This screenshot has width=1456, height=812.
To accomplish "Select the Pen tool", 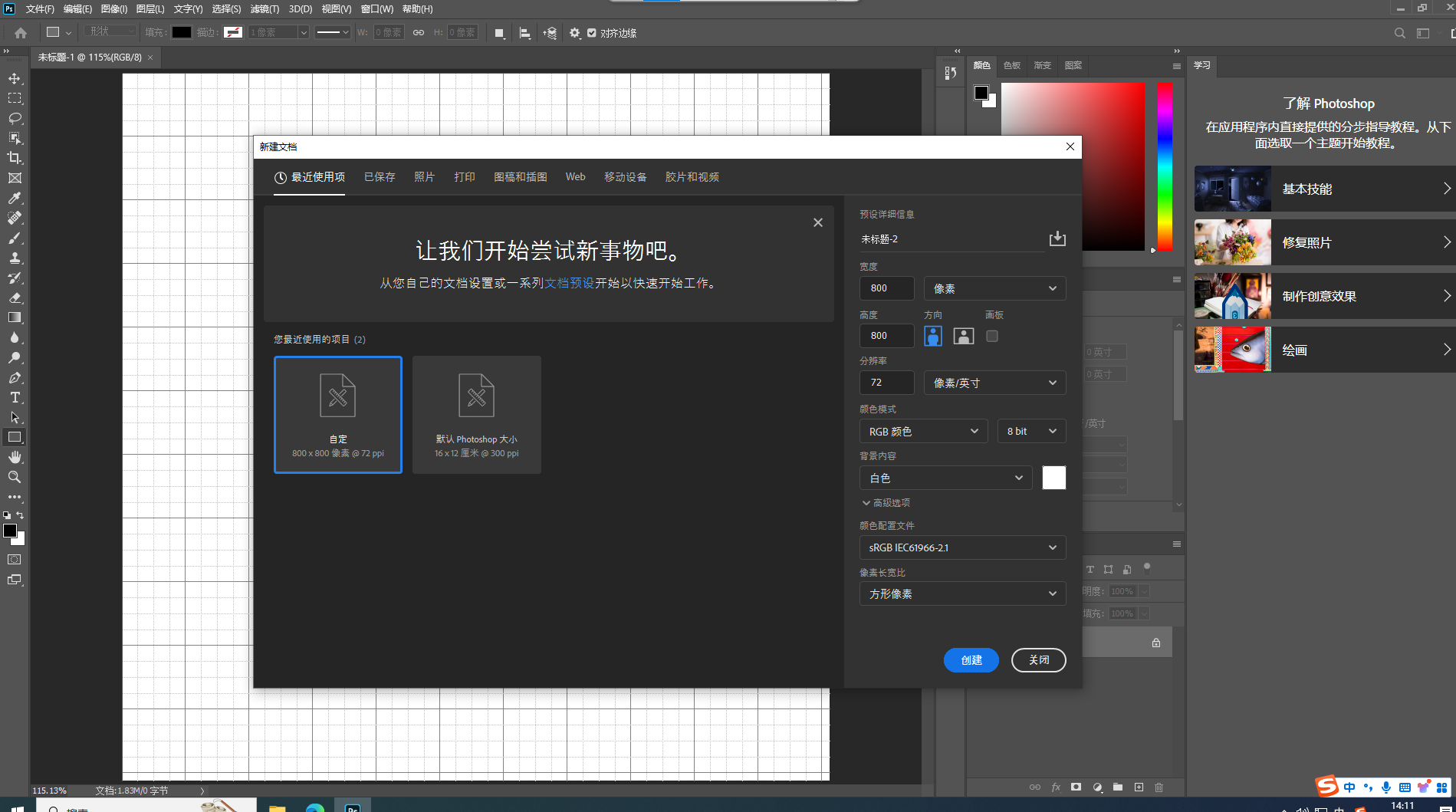I will click(15, 377).
